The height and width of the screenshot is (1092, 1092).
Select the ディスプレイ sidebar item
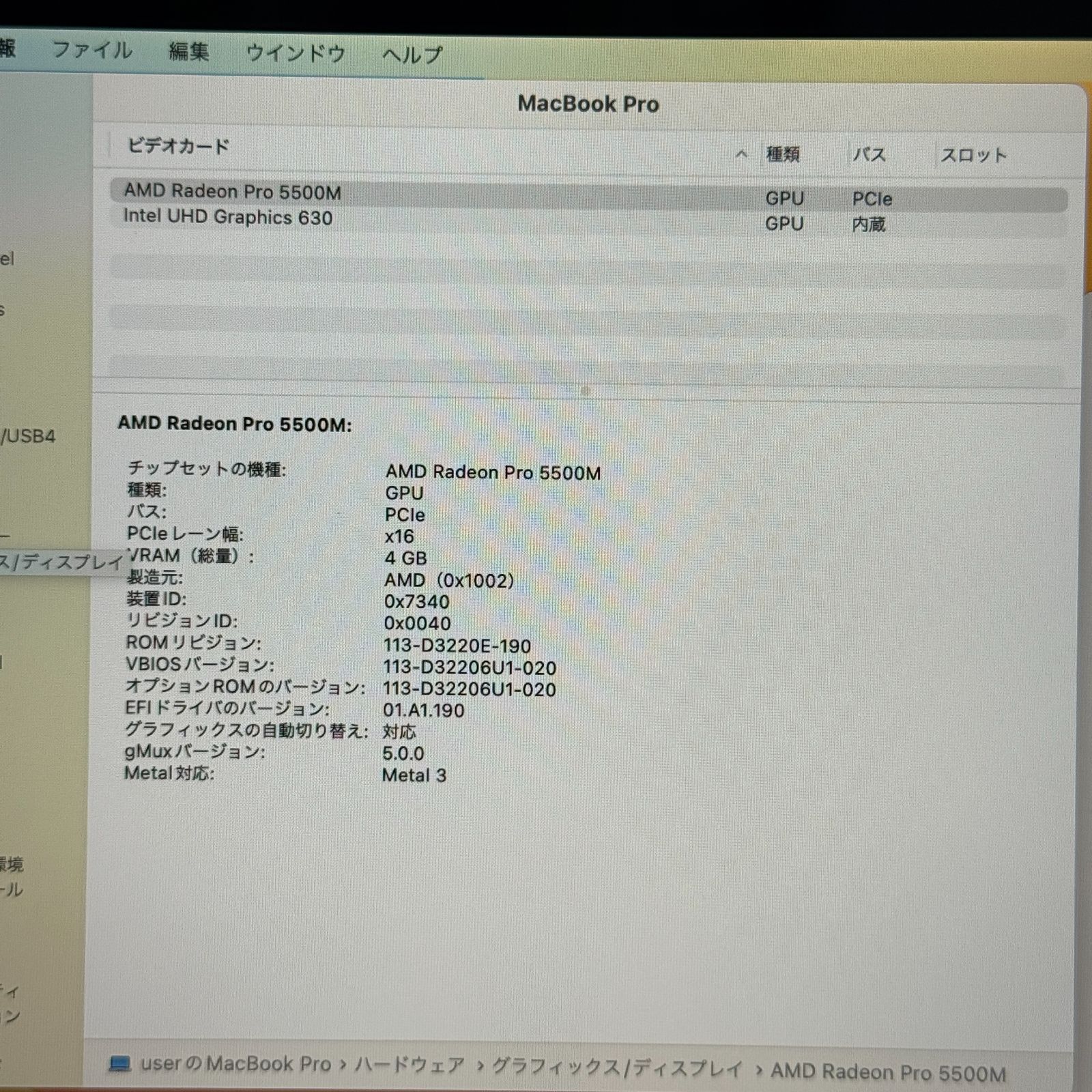tap(63, 562)
